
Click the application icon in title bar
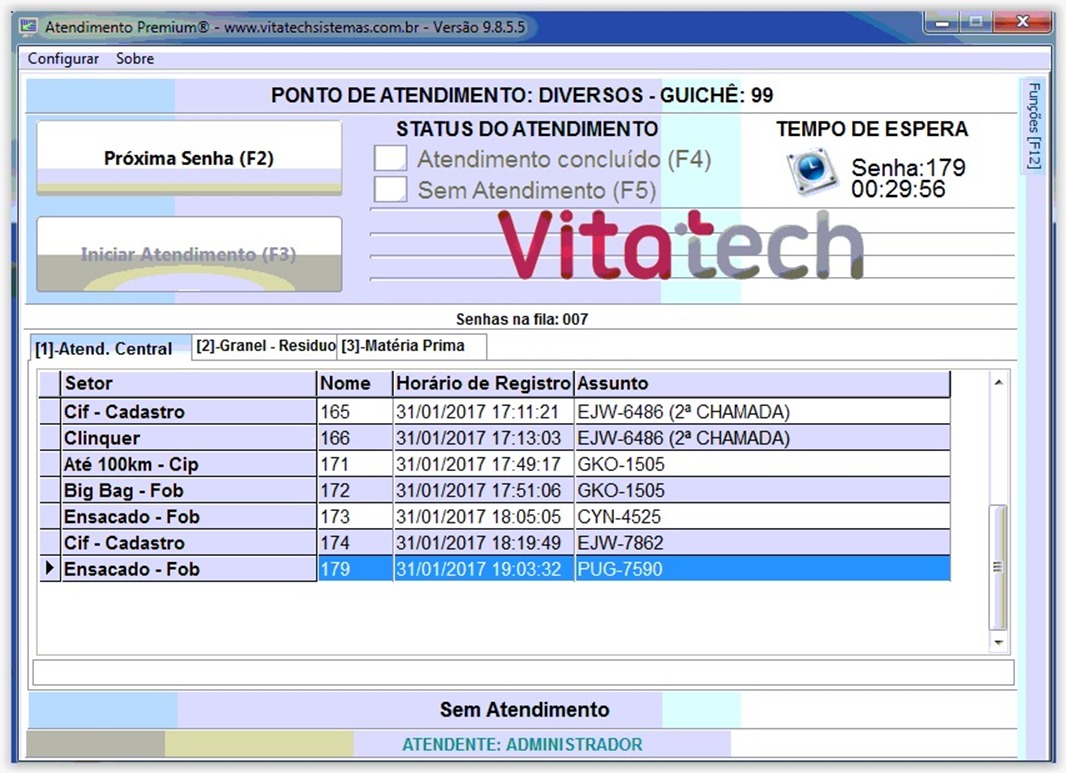point(30,27)
